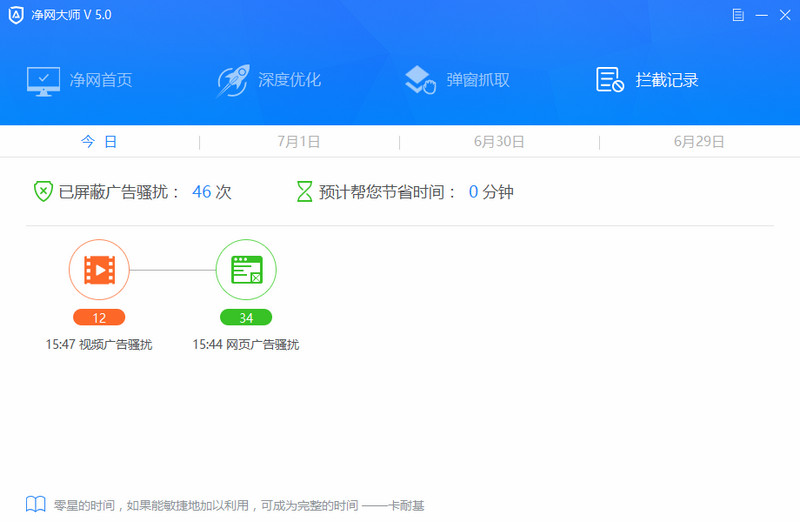Open the 净网首页 home tab
Viewport: 800px width, 522px height.
point(79,80)
